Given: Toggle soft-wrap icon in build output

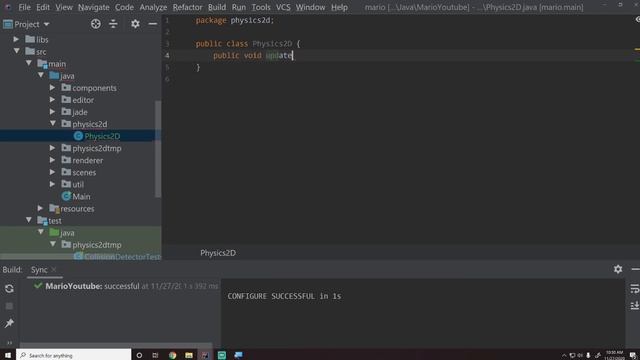Looking at the screenshot, I should (634, 289).
